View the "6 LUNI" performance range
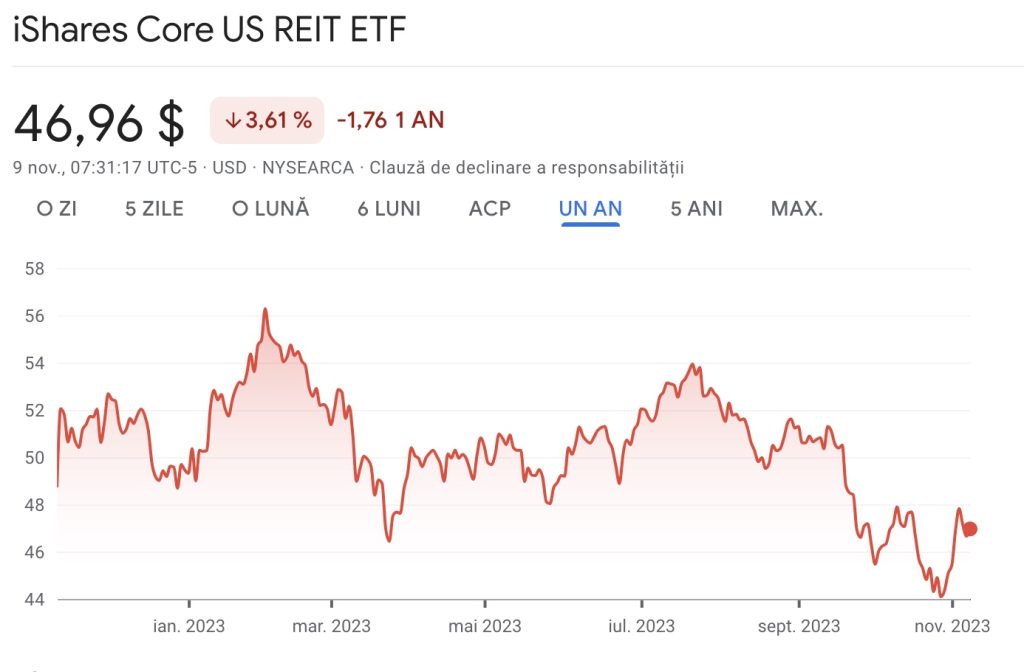Image resolution: width=1024 pixels, height=672 pixels. click(x=387, y=208)
